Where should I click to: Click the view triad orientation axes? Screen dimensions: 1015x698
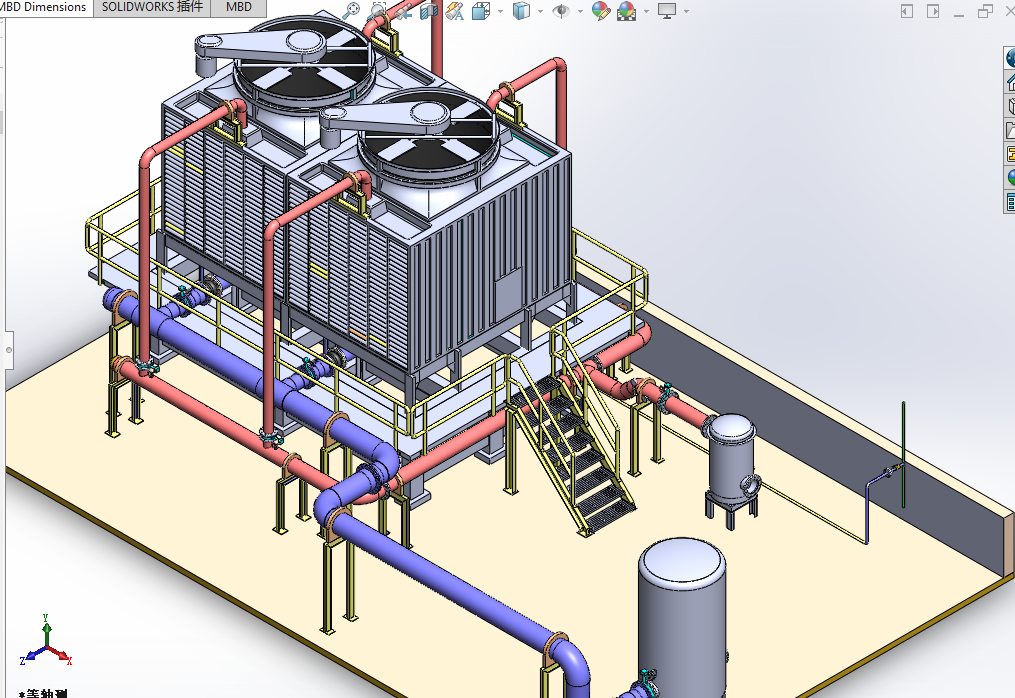[x=46, y=642]
